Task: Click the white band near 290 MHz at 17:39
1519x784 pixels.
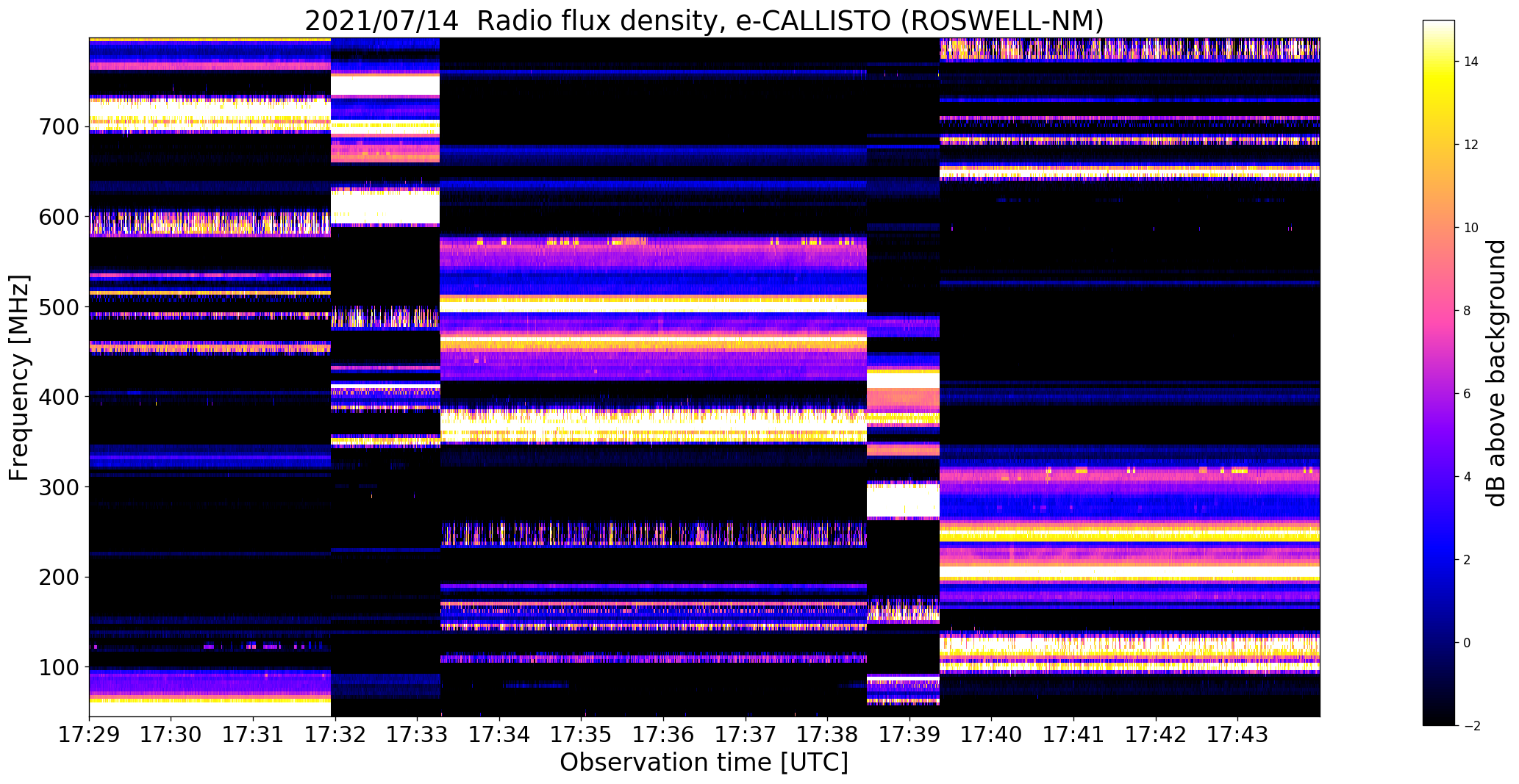Action: (x=903, y=500)
